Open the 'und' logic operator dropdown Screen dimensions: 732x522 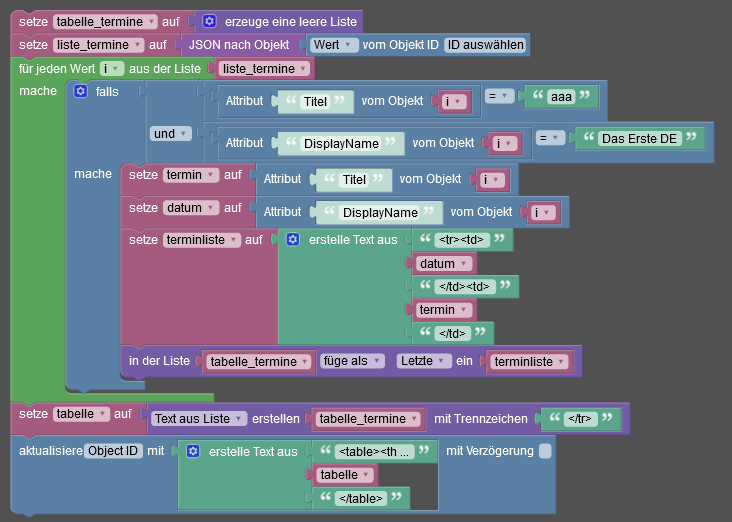pyautogui.click(x=170, y=134)
